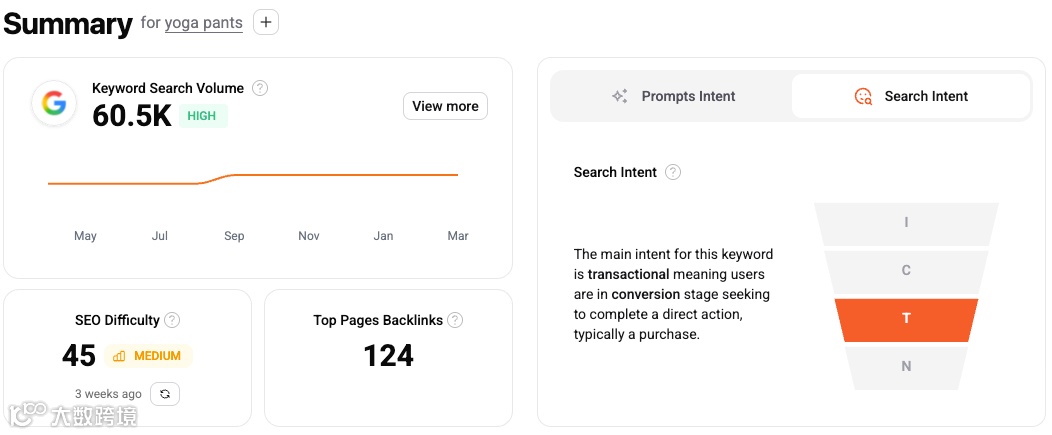Select the I funnel segment

[x=906, y=222]
